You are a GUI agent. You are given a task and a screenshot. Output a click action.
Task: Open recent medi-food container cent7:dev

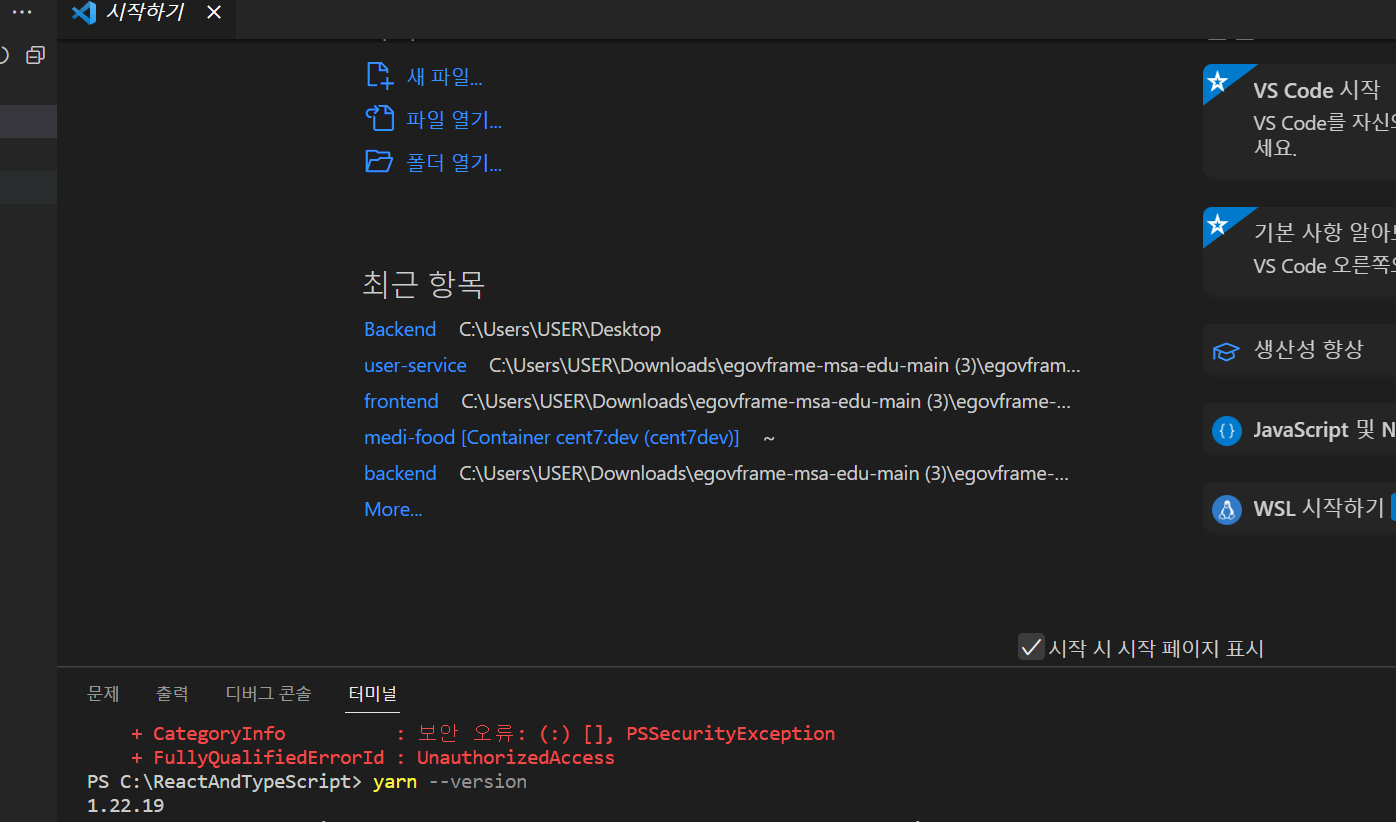(x=552, y=437)
